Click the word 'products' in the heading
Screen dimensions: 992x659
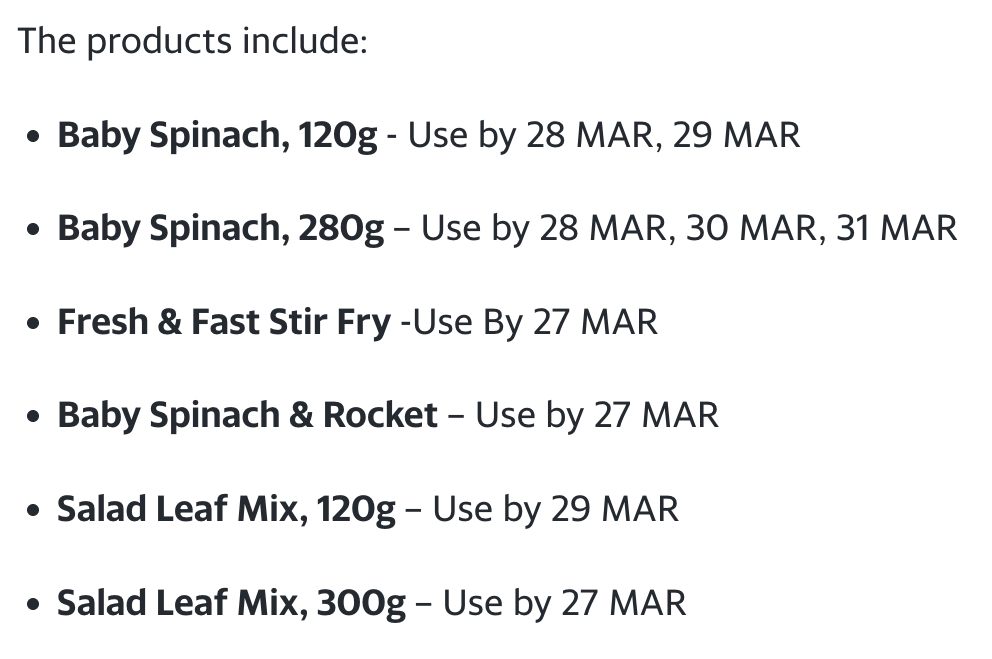pyautogui.click(x=159, y=43)
